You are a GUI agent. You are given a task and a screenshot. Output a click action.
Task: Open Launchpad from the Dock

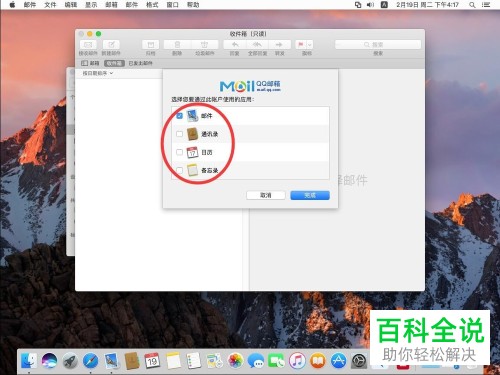(x=70, y=361)
